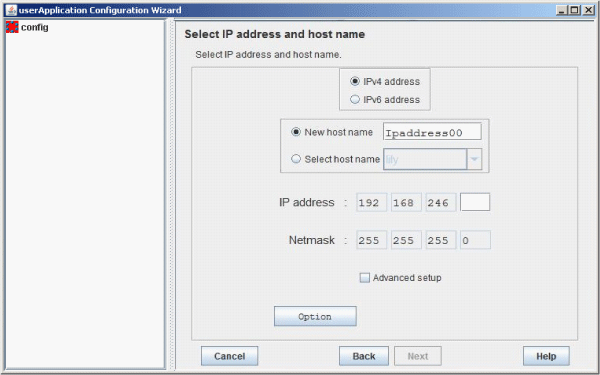Image resolution: width=600 pixels, height=375 pixels.
Task: Focus the empty last IP address octet
Action: click(475, 202)
